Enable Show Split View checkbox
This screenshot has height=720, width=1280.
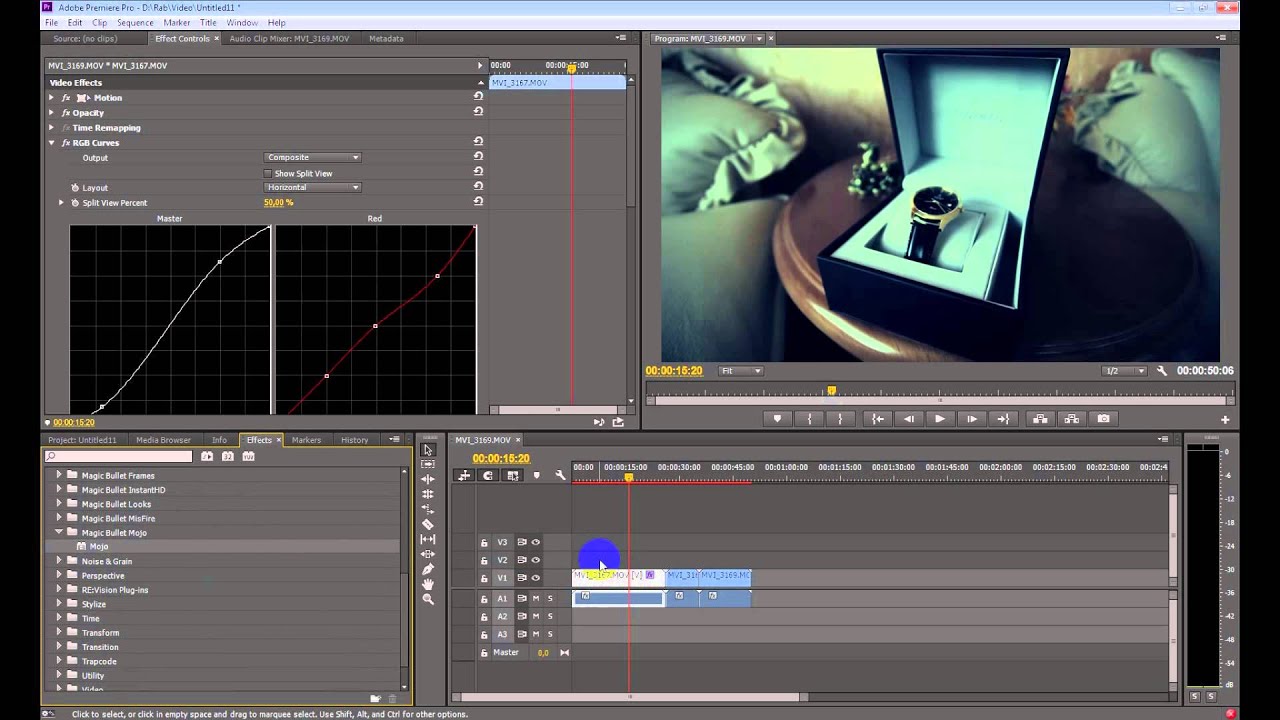pyautogui.click(x=267, y=173)
